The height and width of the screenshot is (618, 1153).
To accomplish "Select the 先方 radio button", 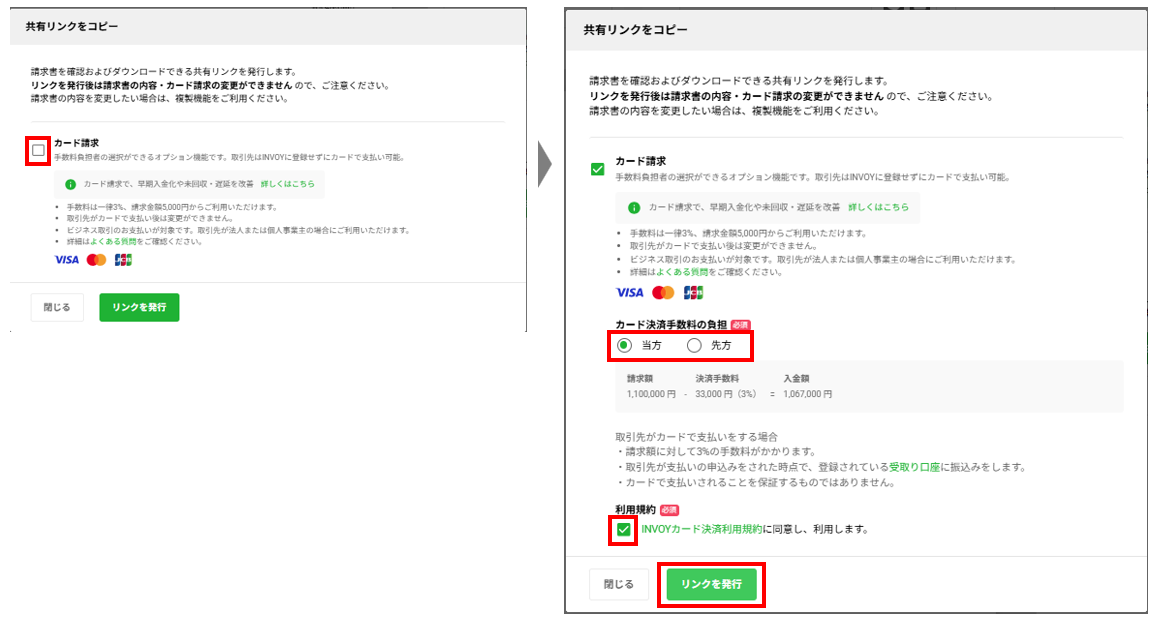I will click(693, 346).
